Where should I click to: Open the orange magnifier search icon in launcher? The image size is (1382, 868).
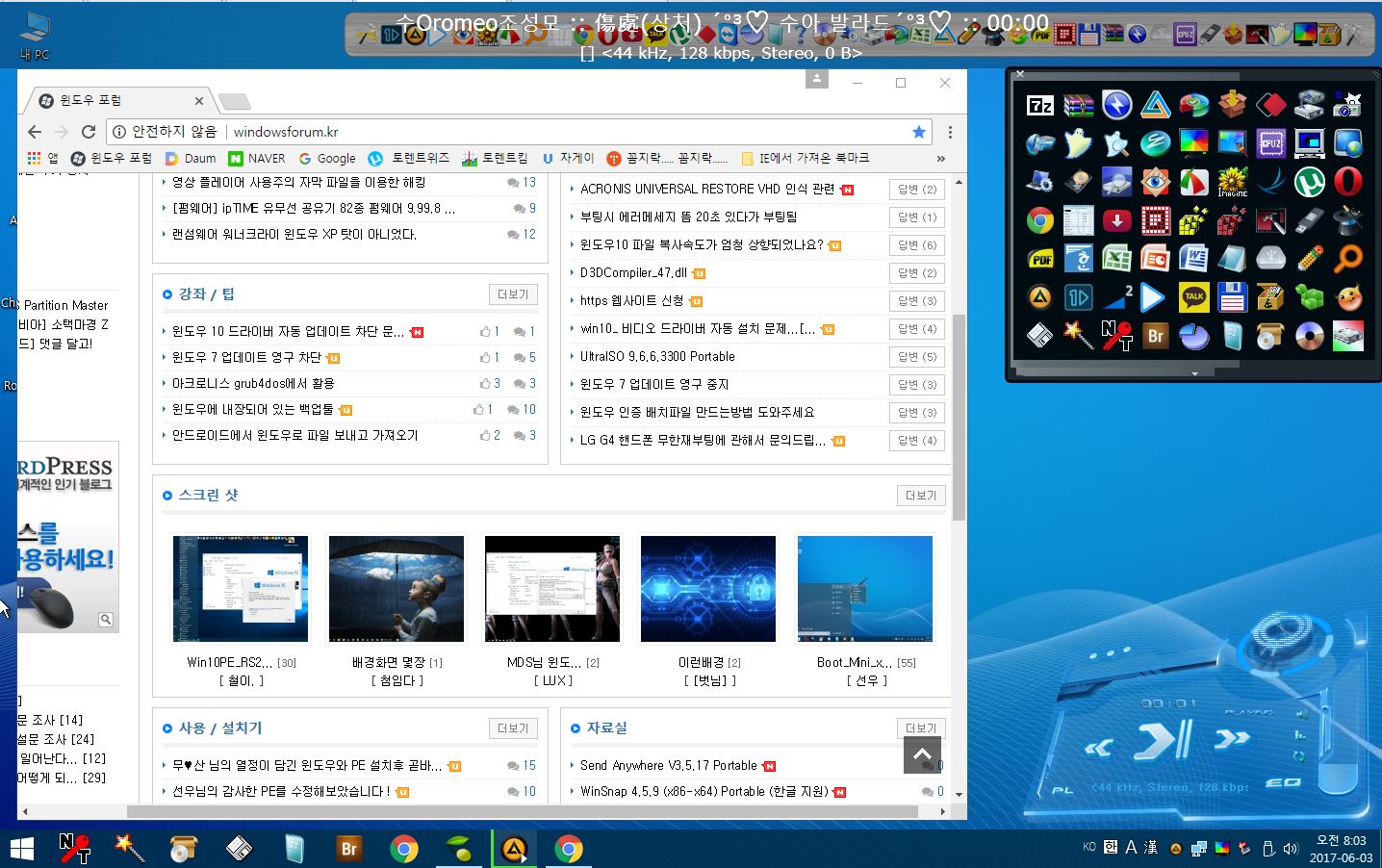(1348, 259)
